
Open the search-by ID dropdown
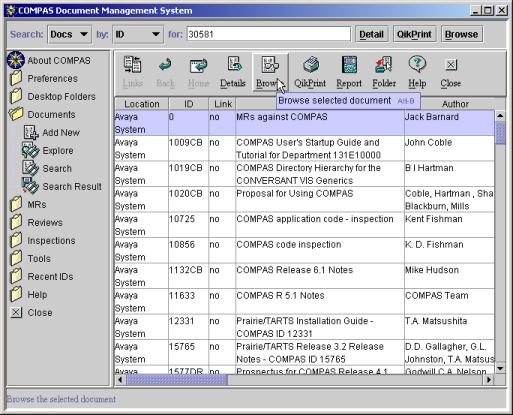pos(138,34)
